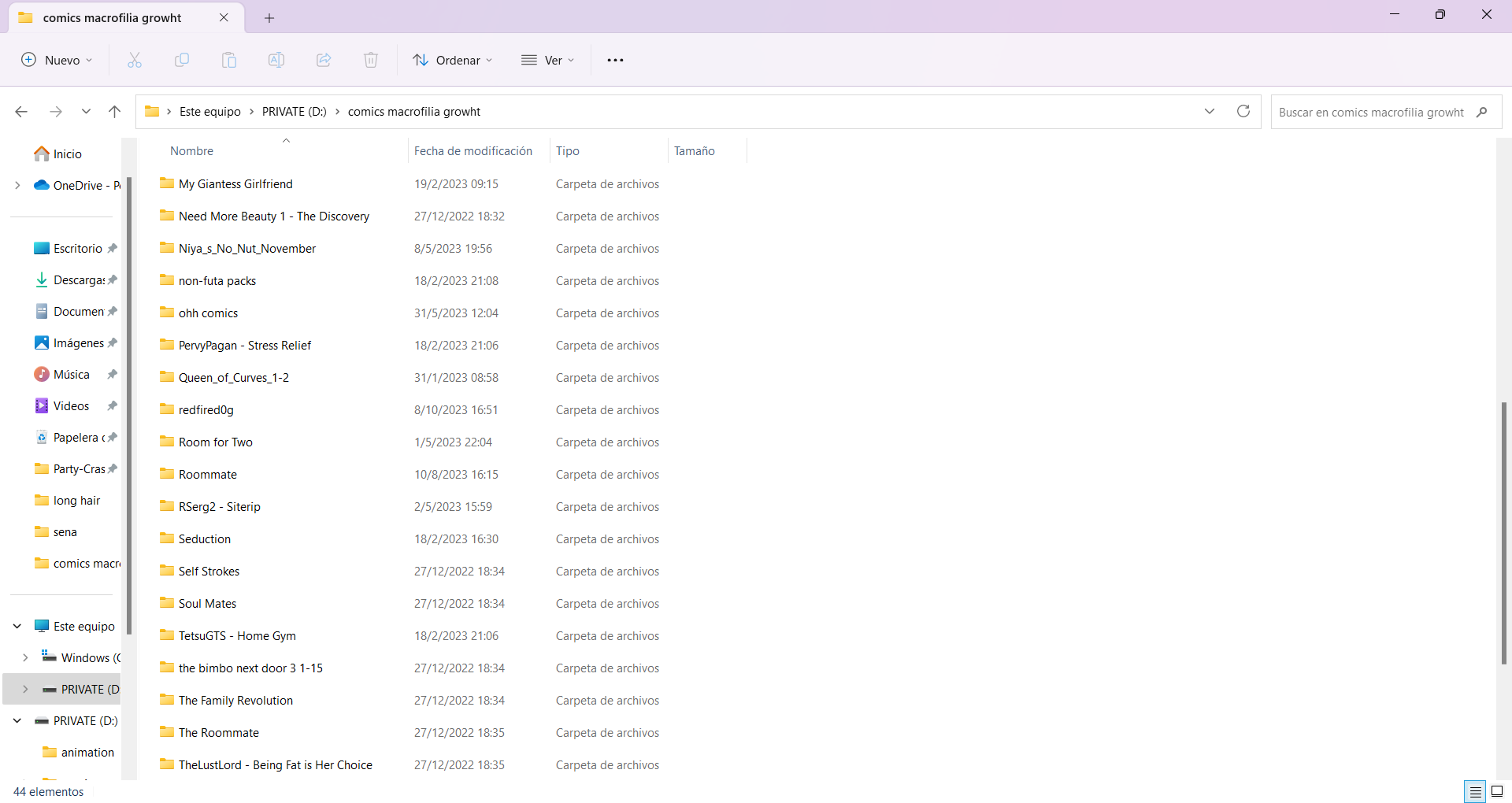Click PRIVATE (D:) in the address breadcrumb
The image size is (1512, 803).
(x=295, y=112)
